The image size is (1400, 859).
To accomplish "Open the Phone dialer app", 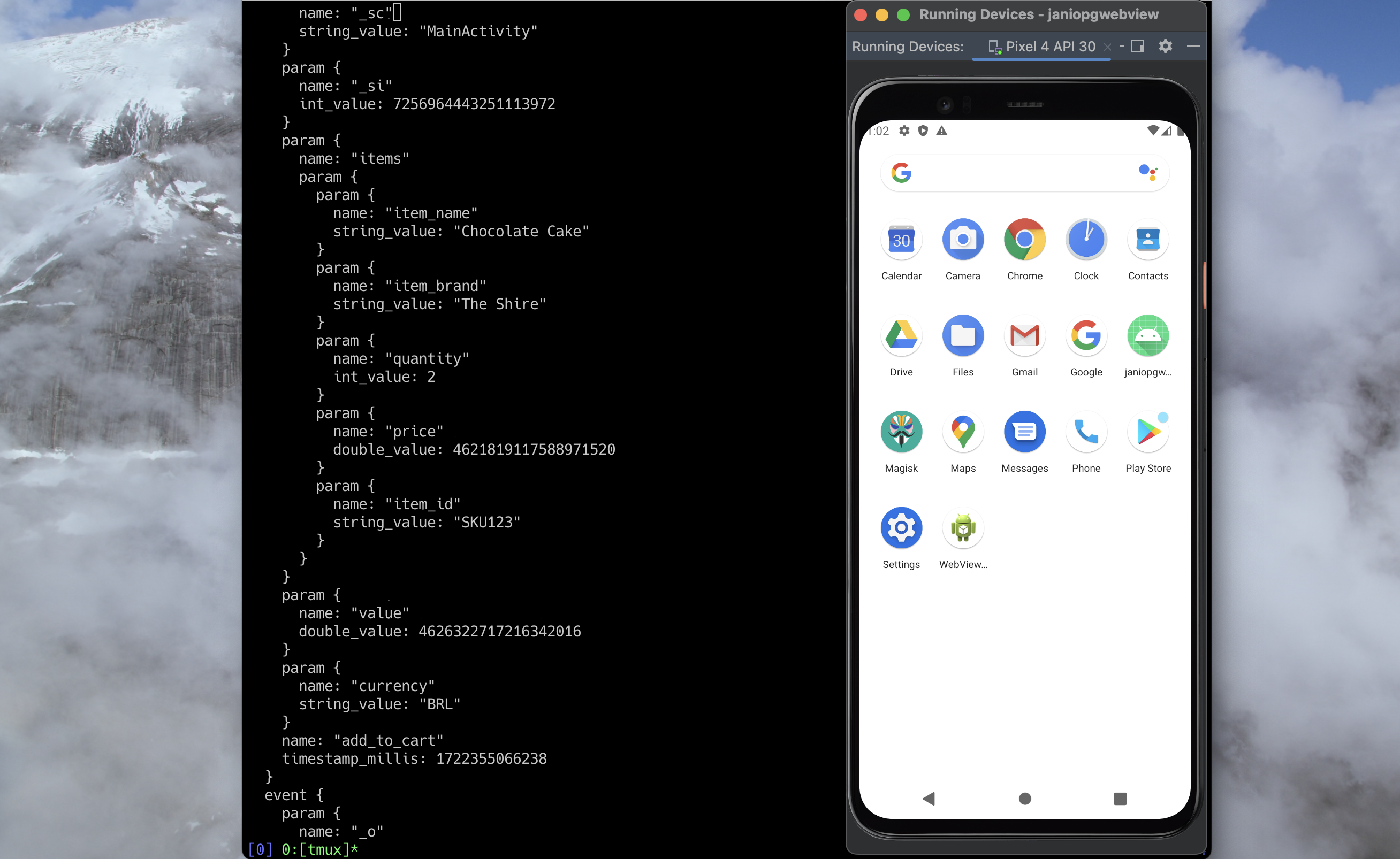I will click(x=1086, y=432).
